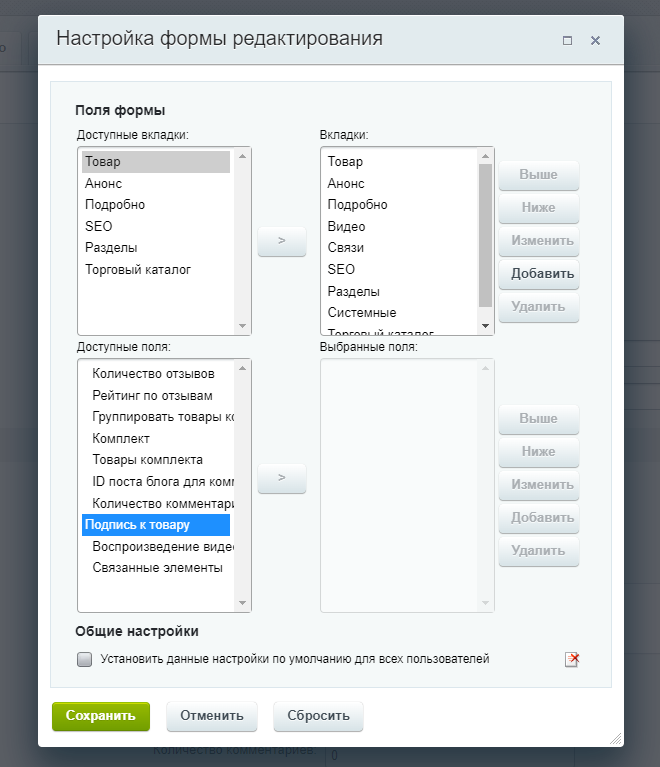This screenshot has height=767, width=660.
Task: Maximize the form settings dialog
Action: point(568,41)
